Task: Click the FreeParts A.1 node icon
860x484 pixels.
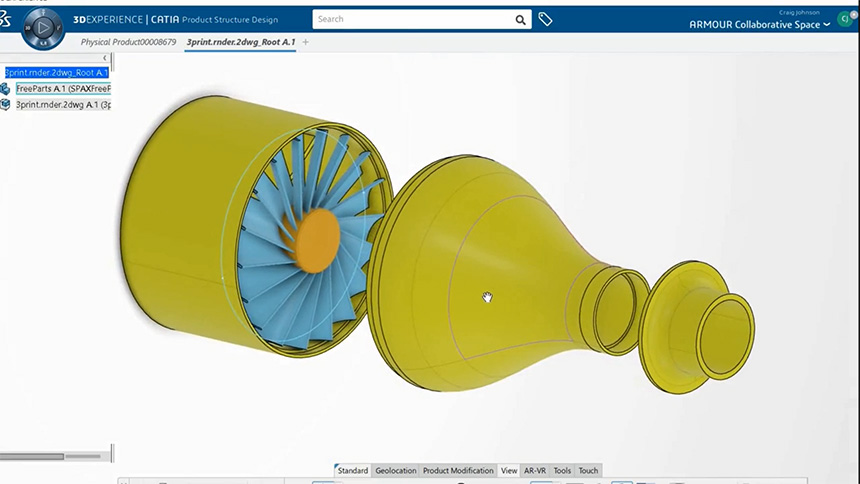Action: (5, 89)
